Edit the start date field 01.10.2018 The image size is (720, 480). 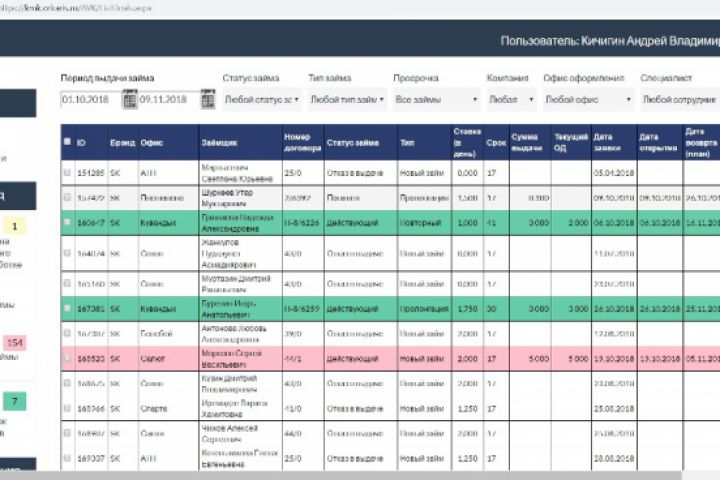(x=91, y=100)
